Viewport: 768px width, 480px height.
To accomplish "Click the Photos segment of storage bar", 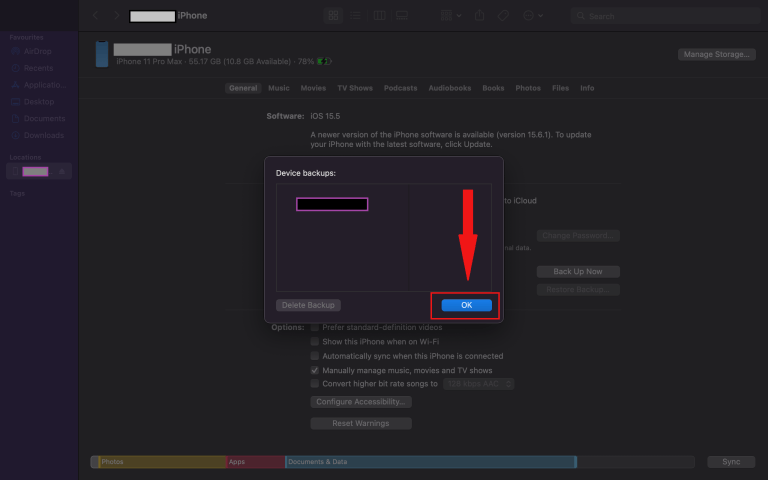I will [x=162, y=462].
